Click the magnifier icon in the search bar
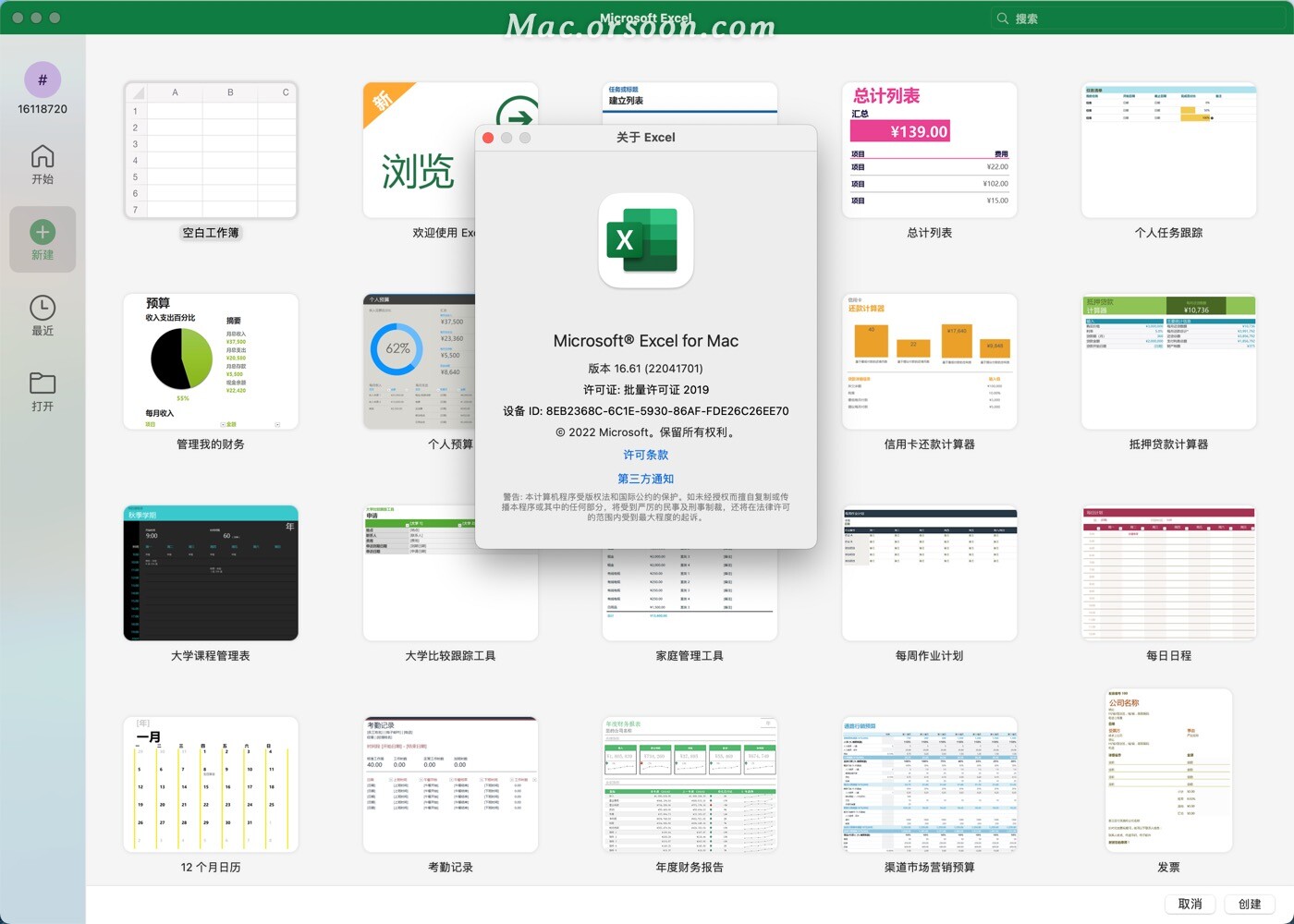Screen dimensions: 1294x924 (x=1002, y=18)
